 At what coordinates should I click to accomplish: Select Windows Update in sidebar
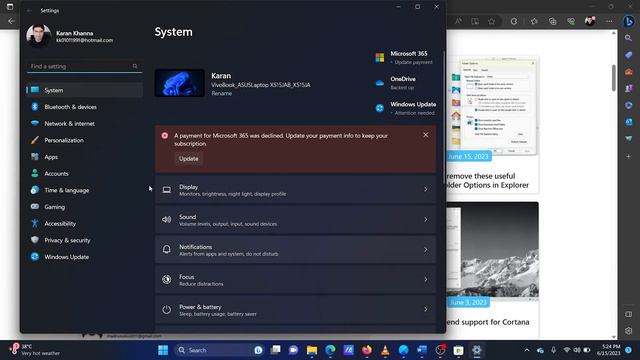point(84,257)
